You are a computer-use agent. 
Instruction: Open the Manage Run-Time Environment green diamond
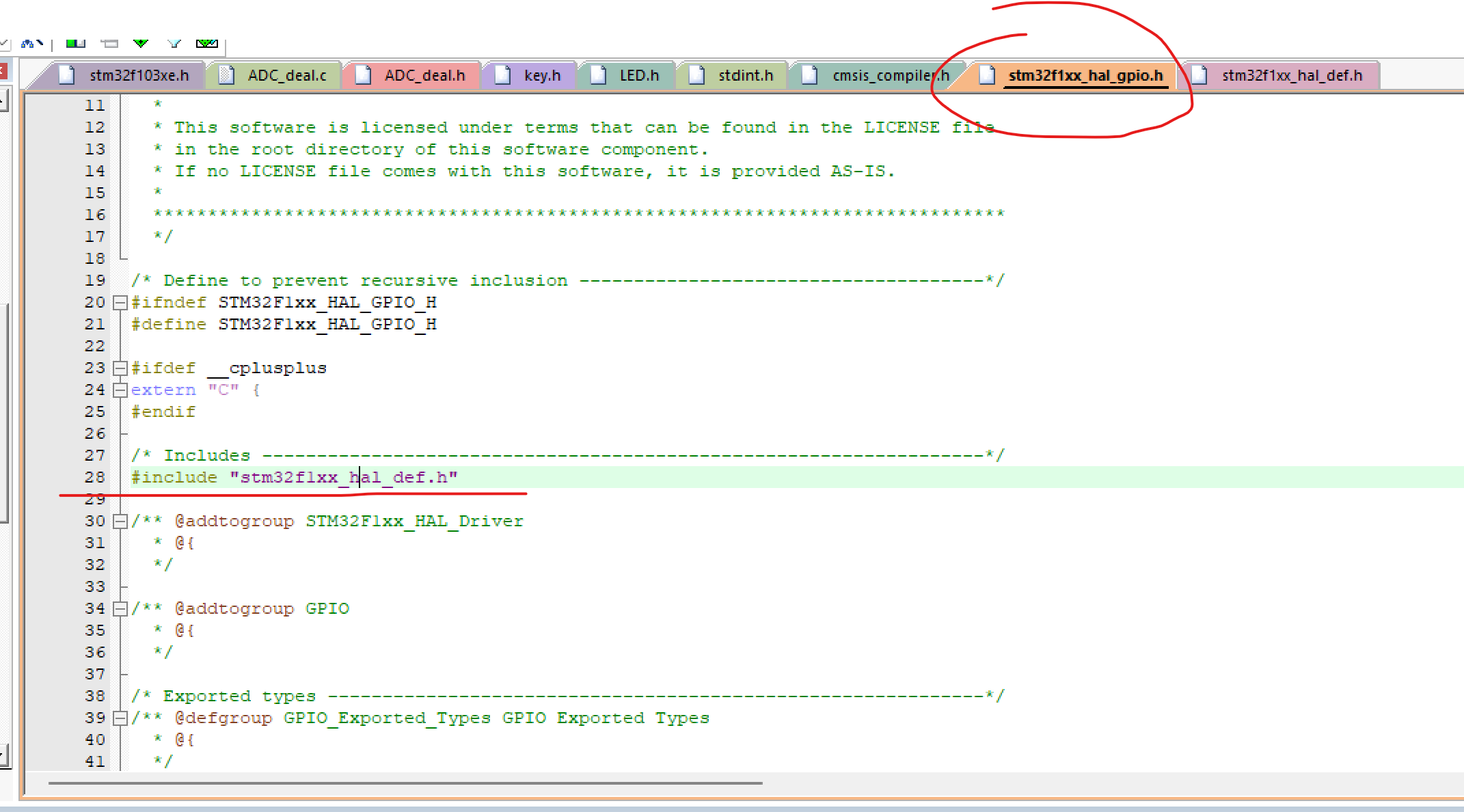coord(141,43)
